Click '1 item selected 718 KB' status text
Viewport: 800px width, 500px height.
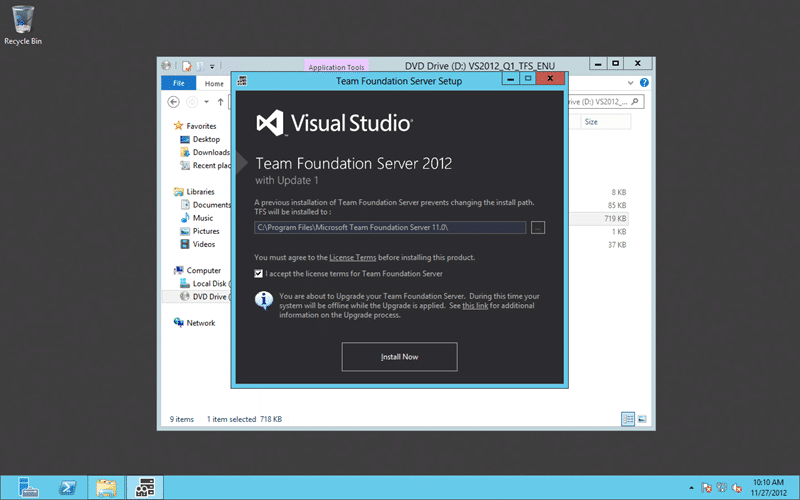pos(244,419)
